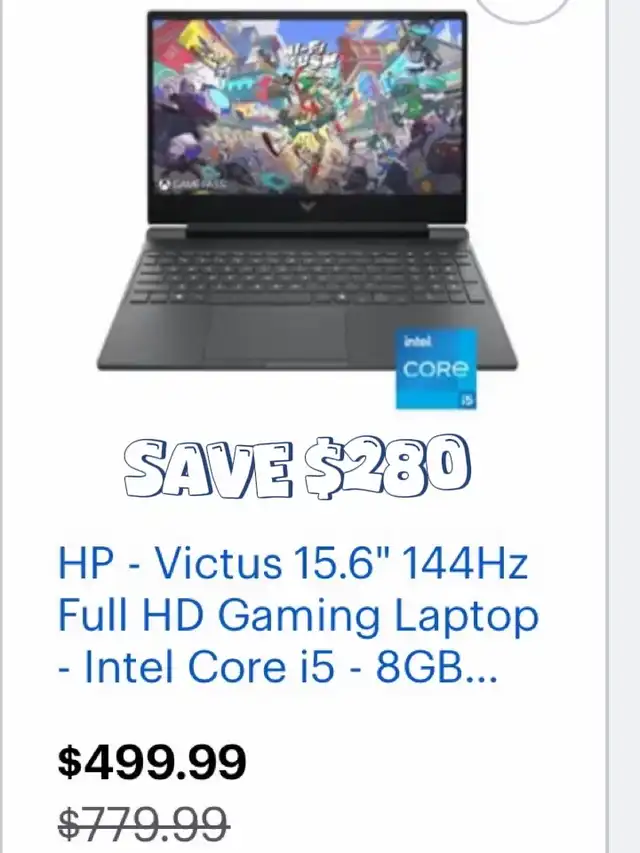Click the gray strip along the right edge
The image size is (640, 853).
(624, 426)
